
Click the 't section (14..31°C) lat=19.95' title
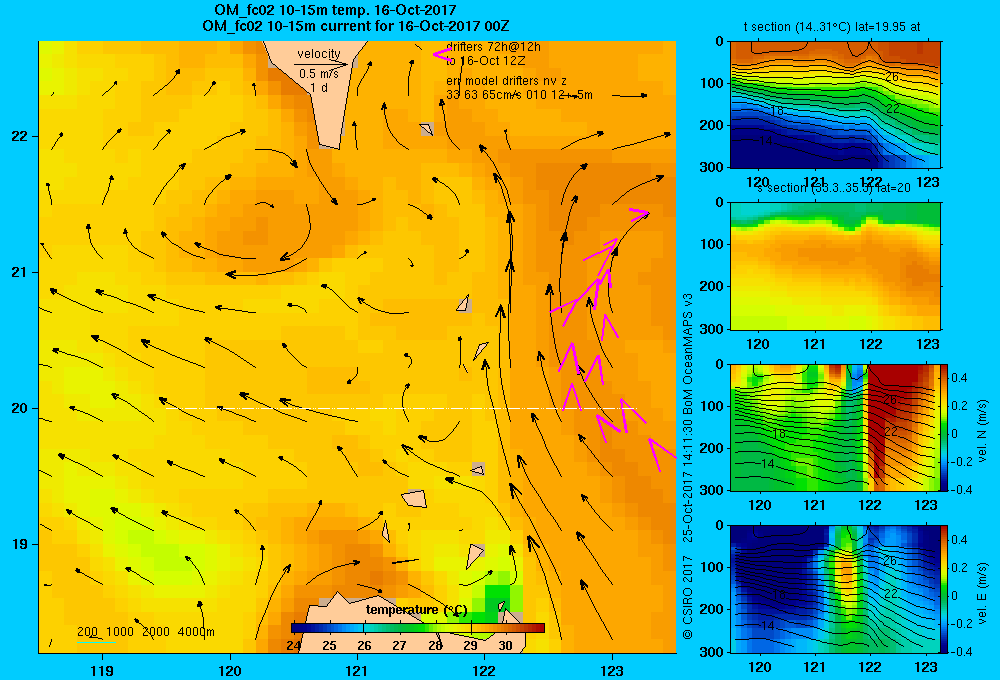(x=832, y=27)
